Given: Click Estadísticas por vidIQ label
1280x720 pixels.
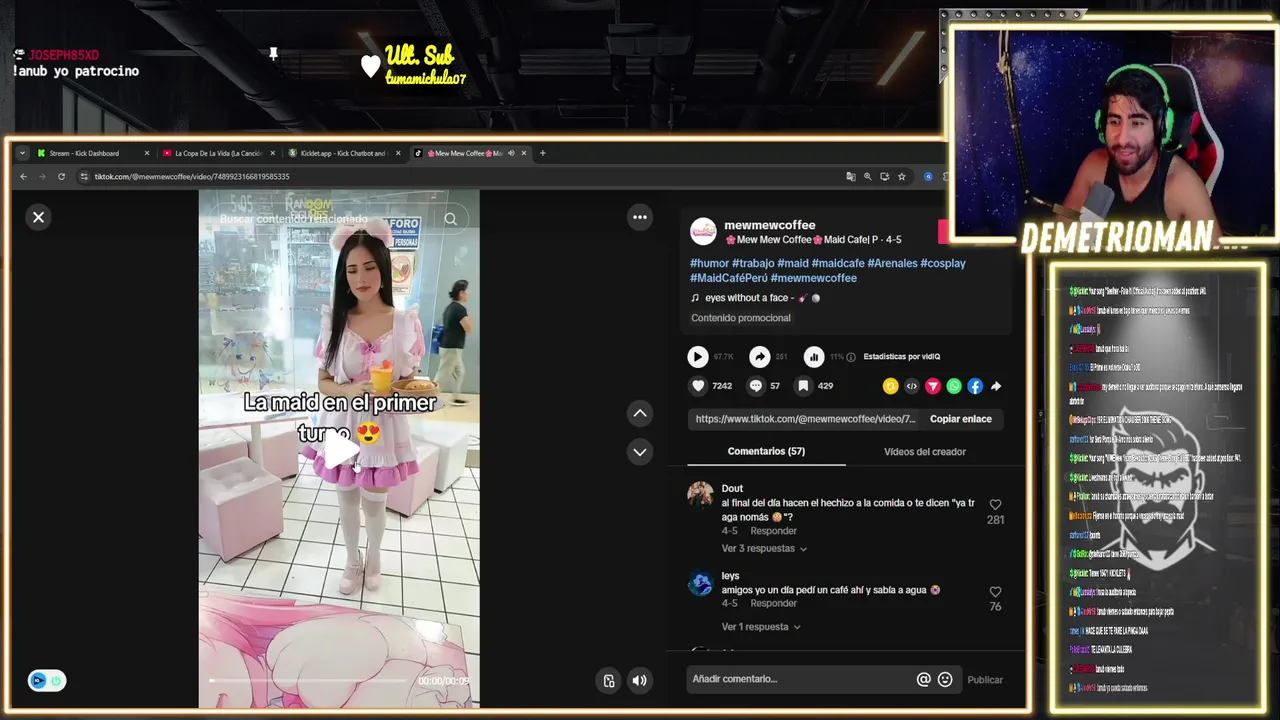Looking at the screenshot, I should (x=902, y=357).
